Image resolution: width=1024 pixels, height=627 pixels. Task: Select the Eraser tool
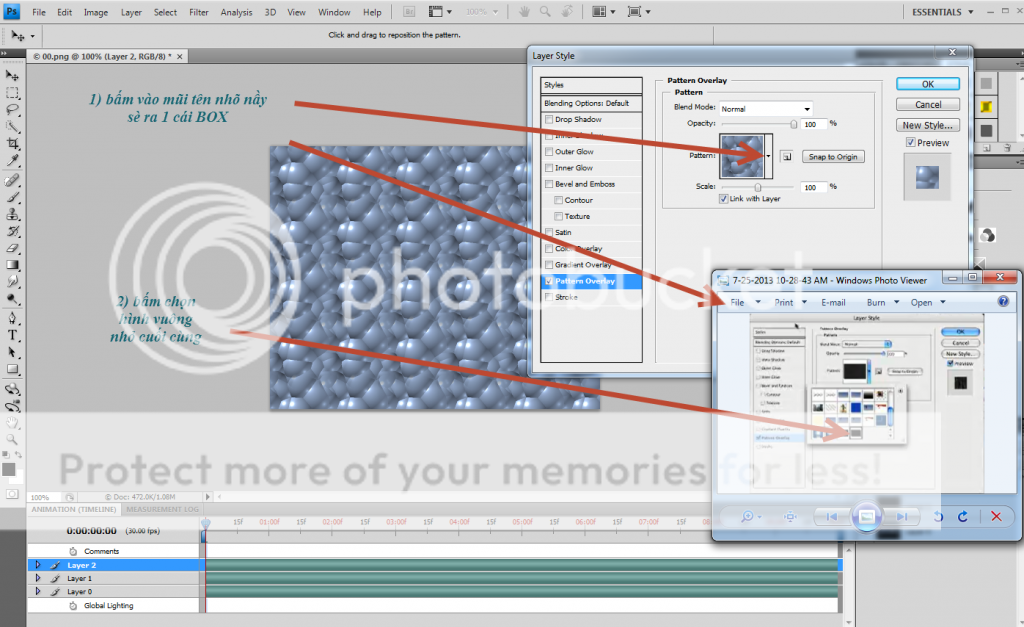13,248
